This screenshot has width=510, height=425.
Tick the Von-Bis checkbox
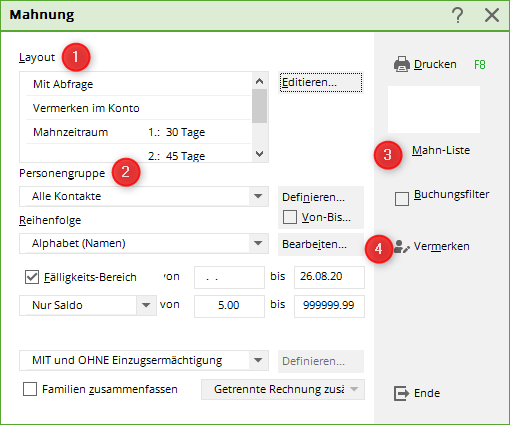click(x=290, y=217)
